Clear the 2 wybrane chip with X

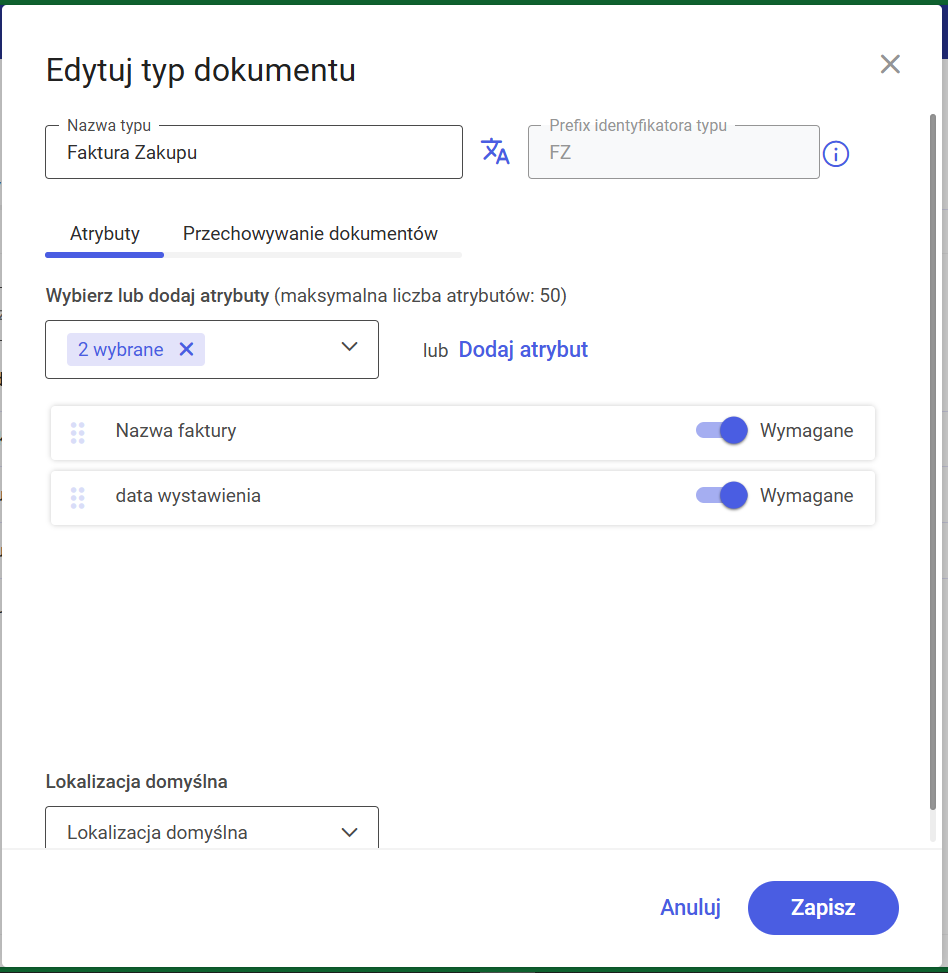(x=186, y=349)
